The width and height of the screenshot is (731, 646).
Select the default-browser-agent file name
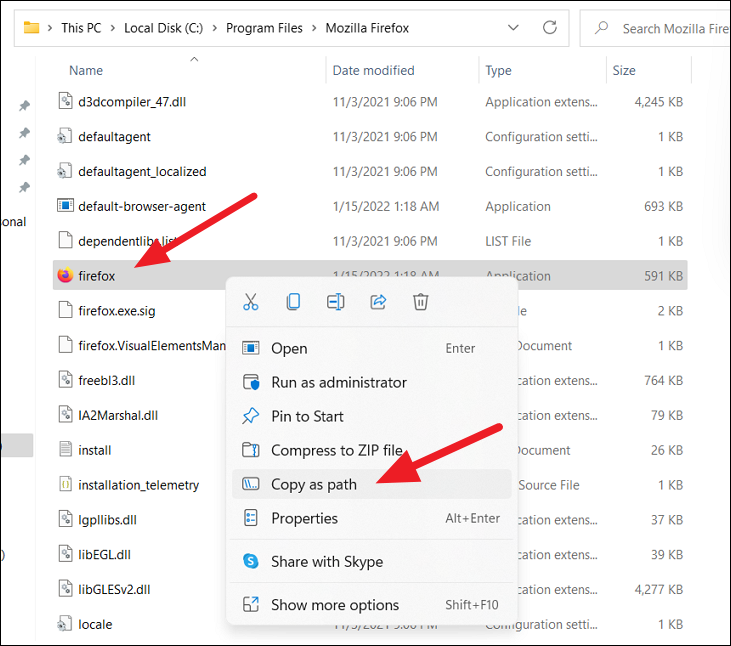(x=142, y=206)
